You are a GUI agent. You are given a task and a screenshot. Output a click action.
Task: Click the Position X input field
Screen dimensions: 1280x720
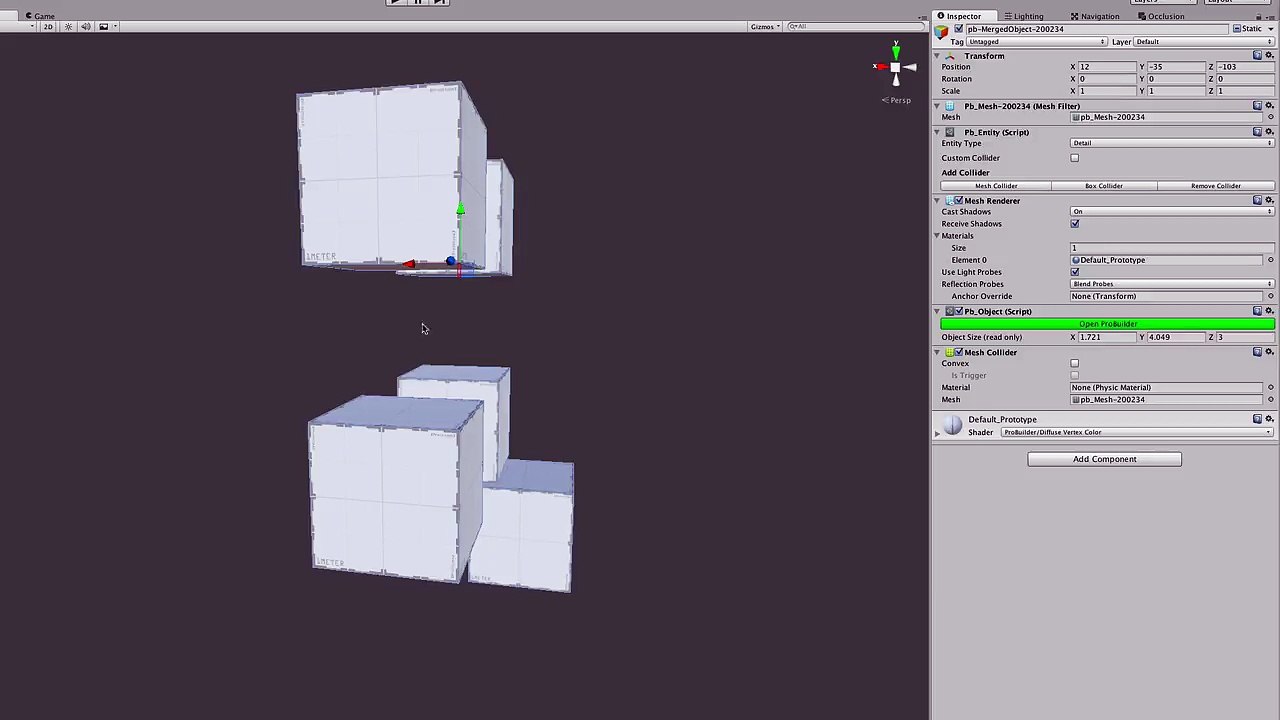[1106, 67]
